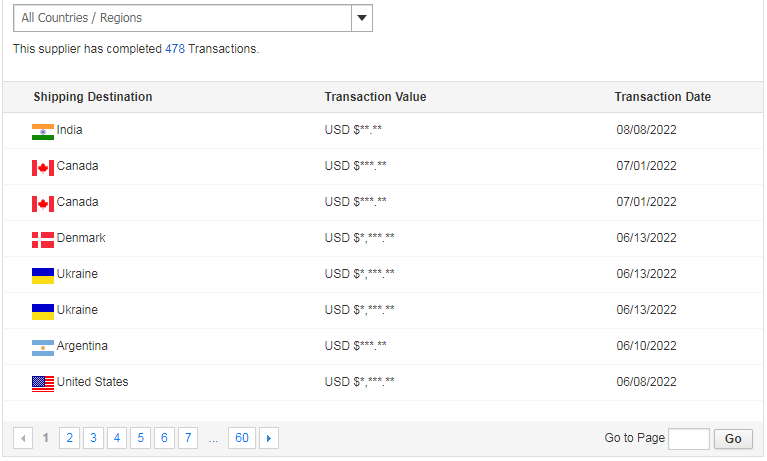Go to page 6
This screenshot has width=767, height=461.
coord(164,438)
